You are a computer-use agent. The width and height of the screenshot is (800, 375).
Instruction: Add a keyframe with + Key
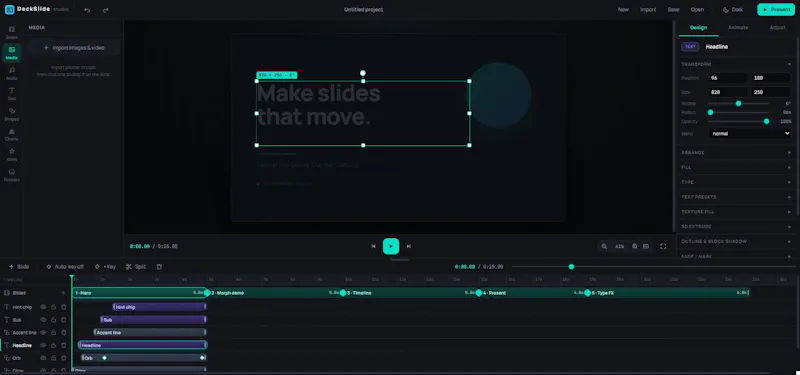click(x=105, y=267)
